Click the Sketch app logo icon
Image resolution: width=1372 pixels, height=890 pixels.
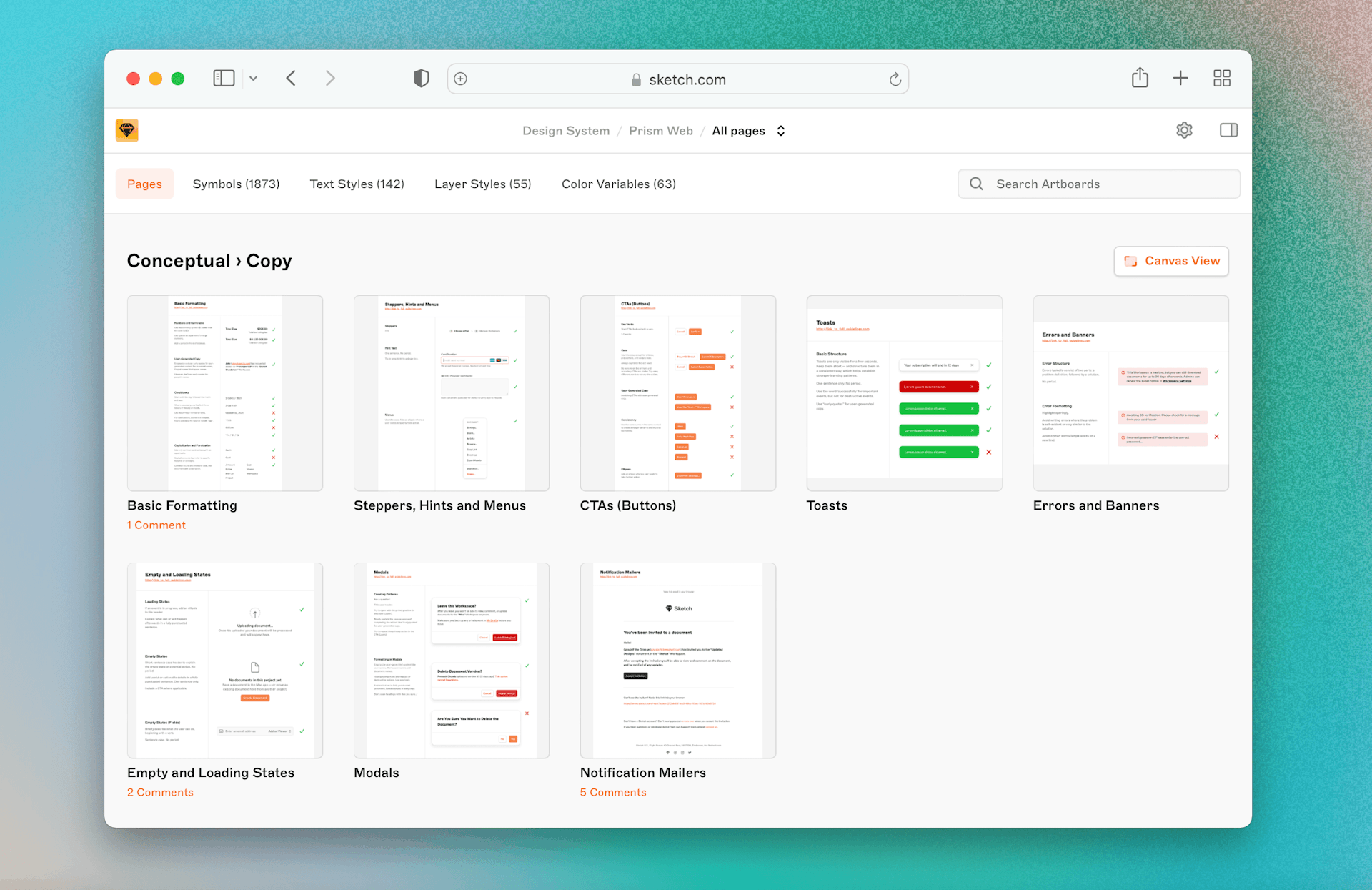pyautogui.click(x=126, y=130)
